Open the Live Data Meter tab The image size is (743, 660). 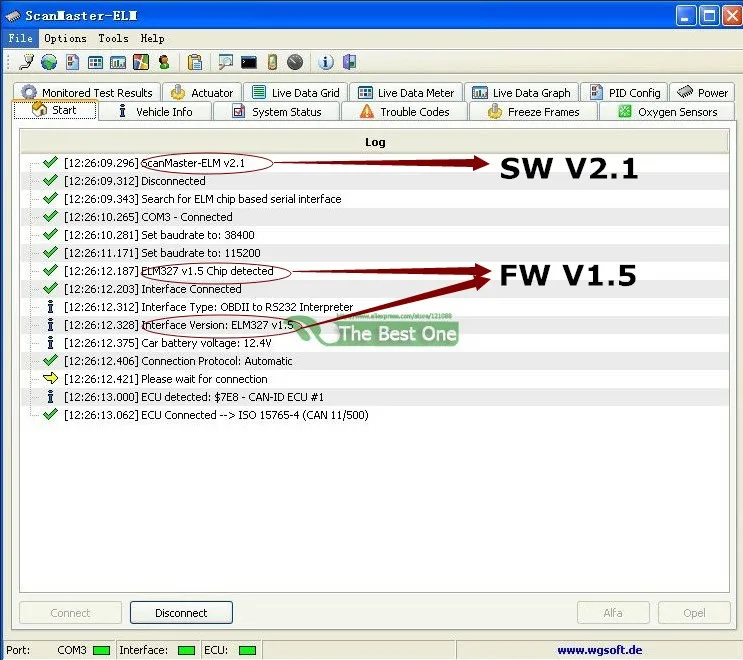tap(407, 92)
